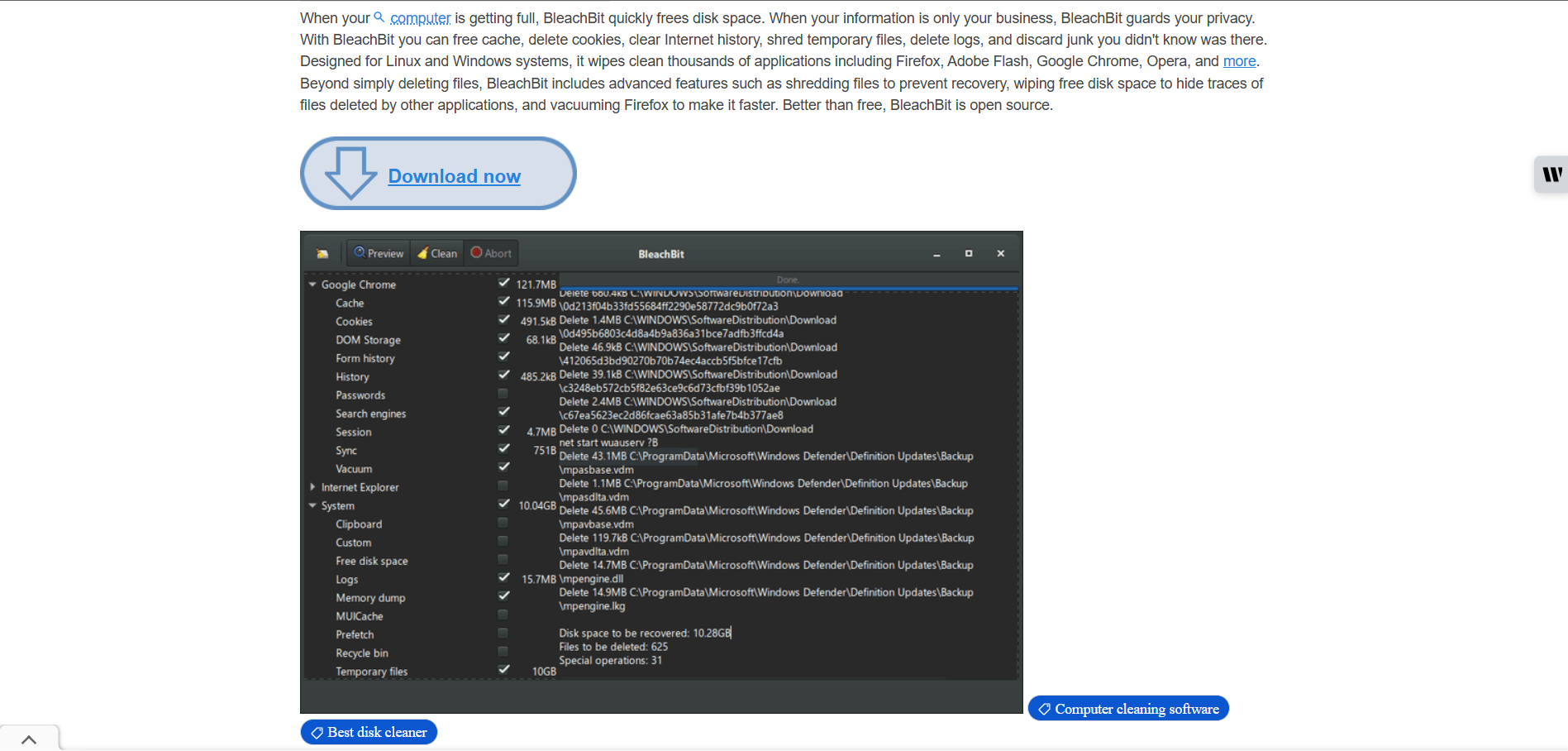Enable the Recycle bin checkbox
1568x751 pixels.
pyautogui.click(x=503, y=651)
